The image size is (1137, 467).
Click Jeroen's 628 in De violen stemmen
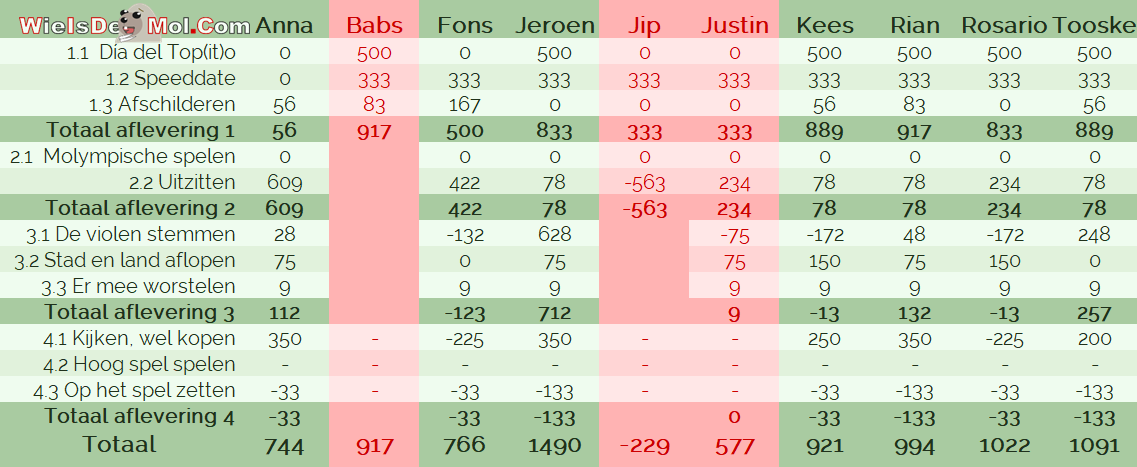[x=555, y=234]
